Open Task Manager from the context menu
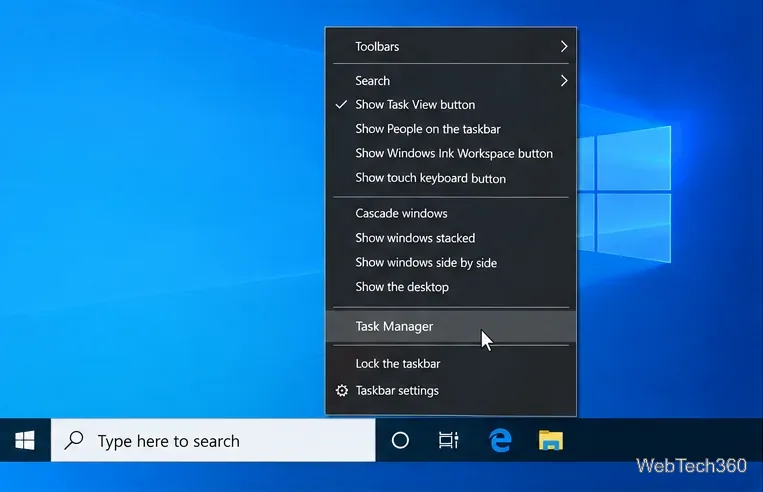Viewport: 763px width, 492px height. [x=451, y=326]
